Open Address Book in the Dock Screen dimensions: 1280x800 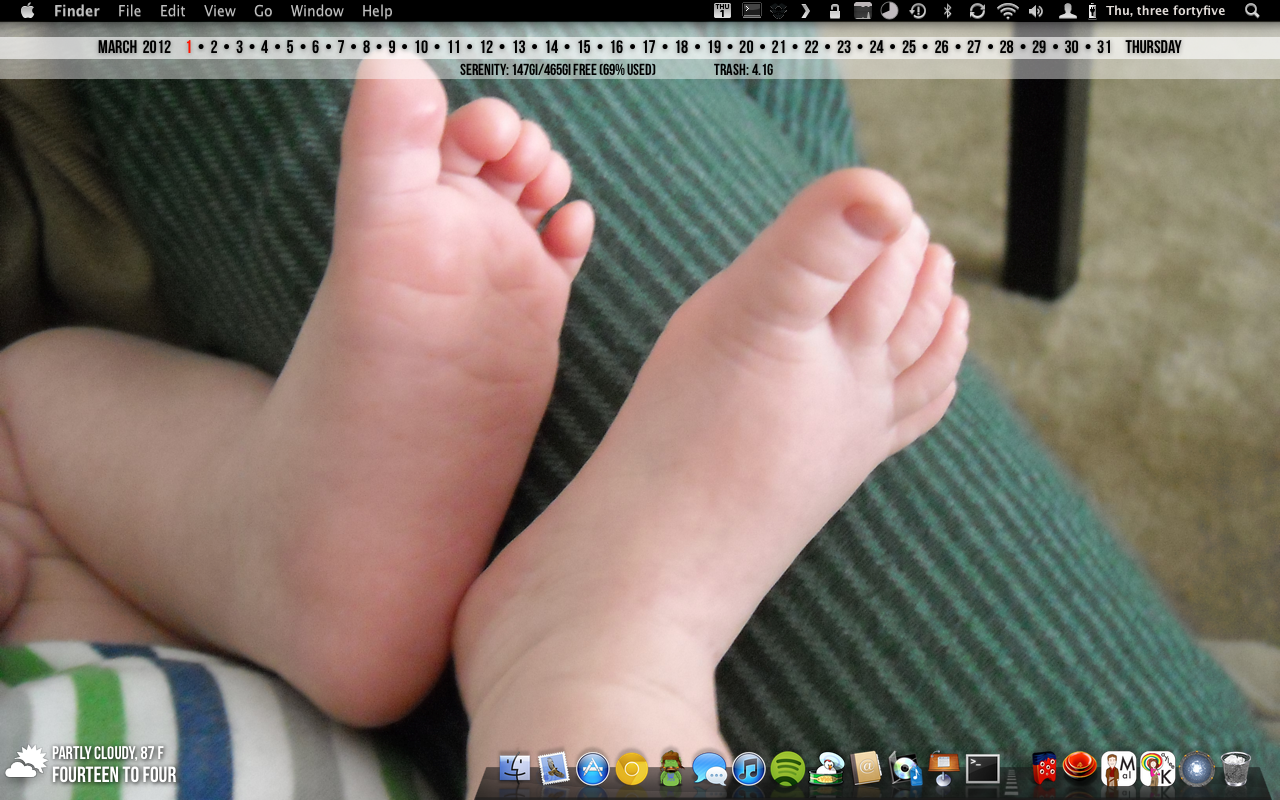866,768
